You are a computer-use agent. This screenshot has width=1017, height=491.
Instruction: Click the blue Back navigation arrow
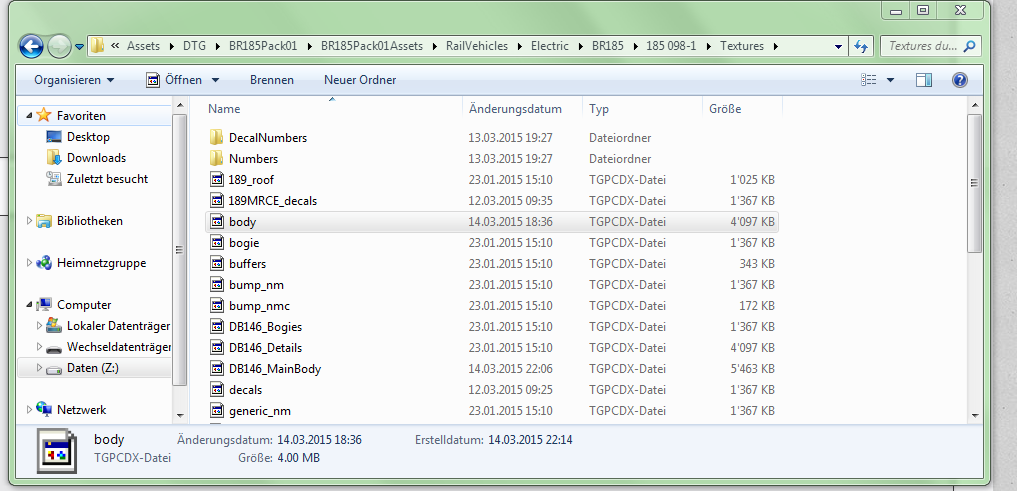pos(31,46)
